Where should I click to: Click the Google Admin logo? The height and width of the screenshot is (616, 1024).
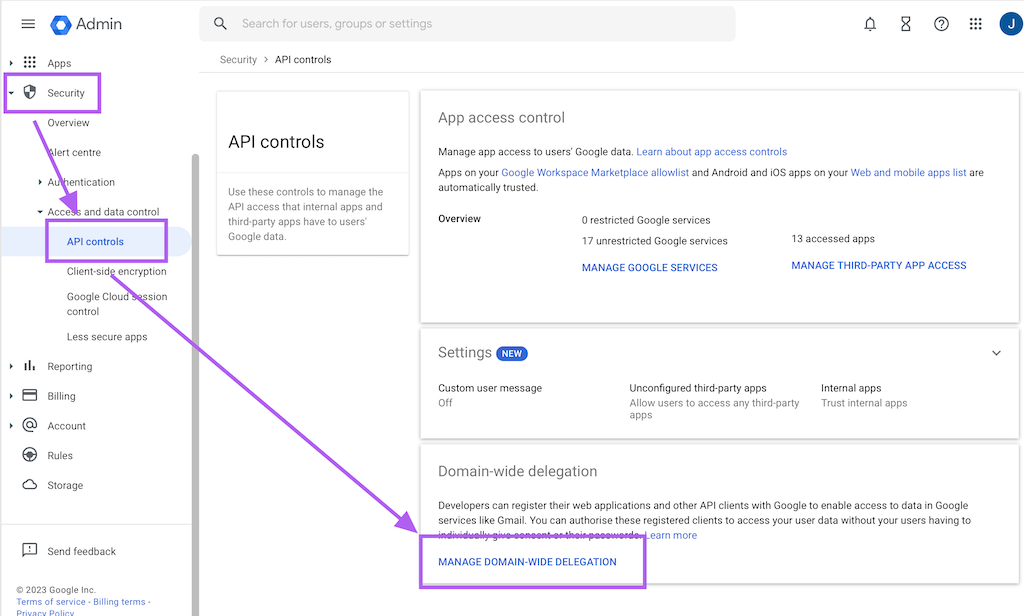click(x=86, y=24)
